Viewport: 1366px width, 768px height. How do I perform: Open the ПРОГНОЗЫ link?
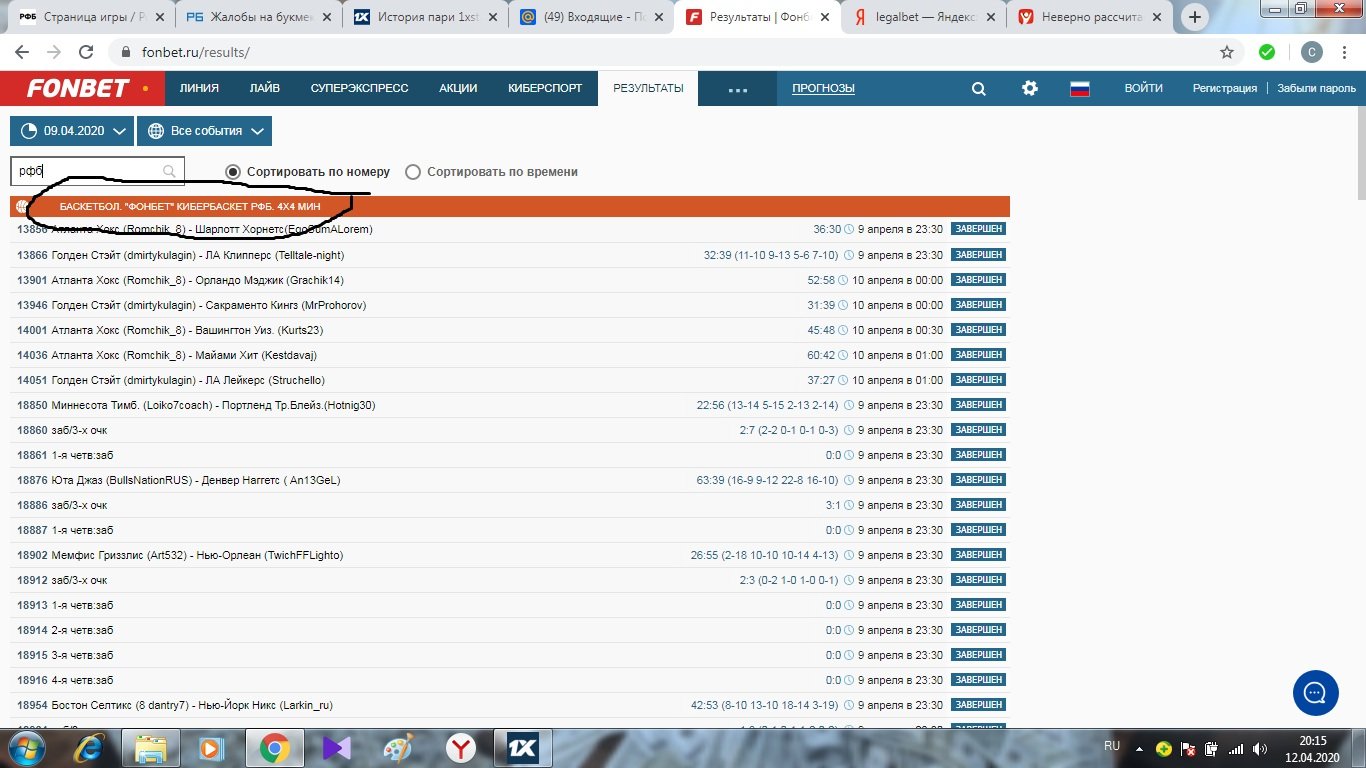(823, 88)
